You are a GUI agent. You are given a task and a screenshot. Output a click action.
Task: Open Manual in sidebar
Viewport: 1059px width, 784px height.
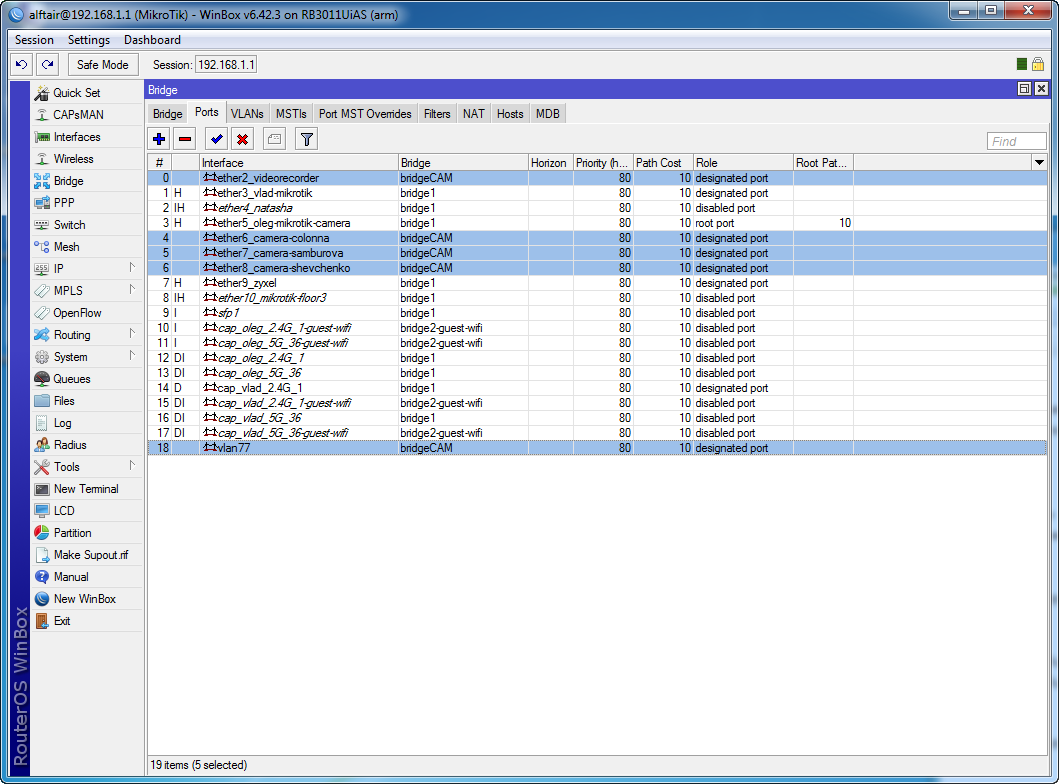pos(87,577)
